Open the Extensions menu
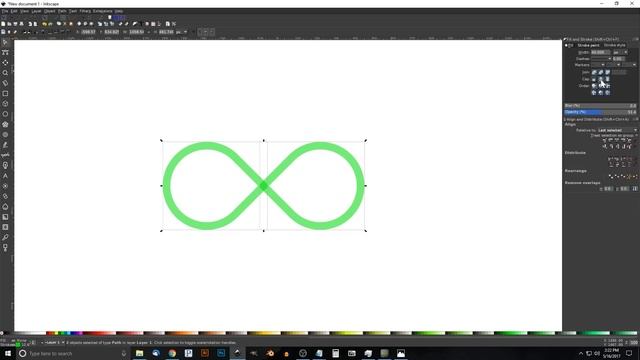The width and height of the screenshot is (640, 360). pos(102,11)
